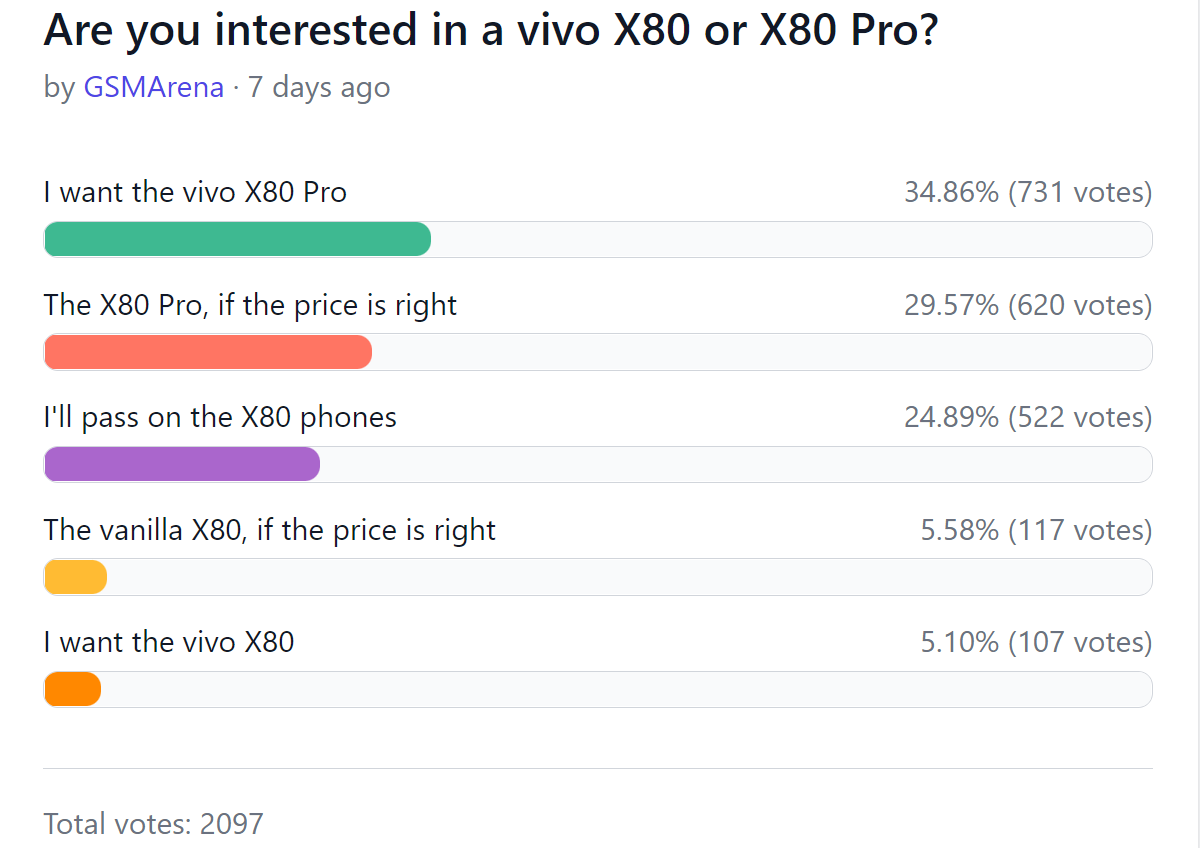Image resolution: width=1200 pixels, height=848 pixels.
Task: Open the GSMArena author link
Action: coord(154,87)
